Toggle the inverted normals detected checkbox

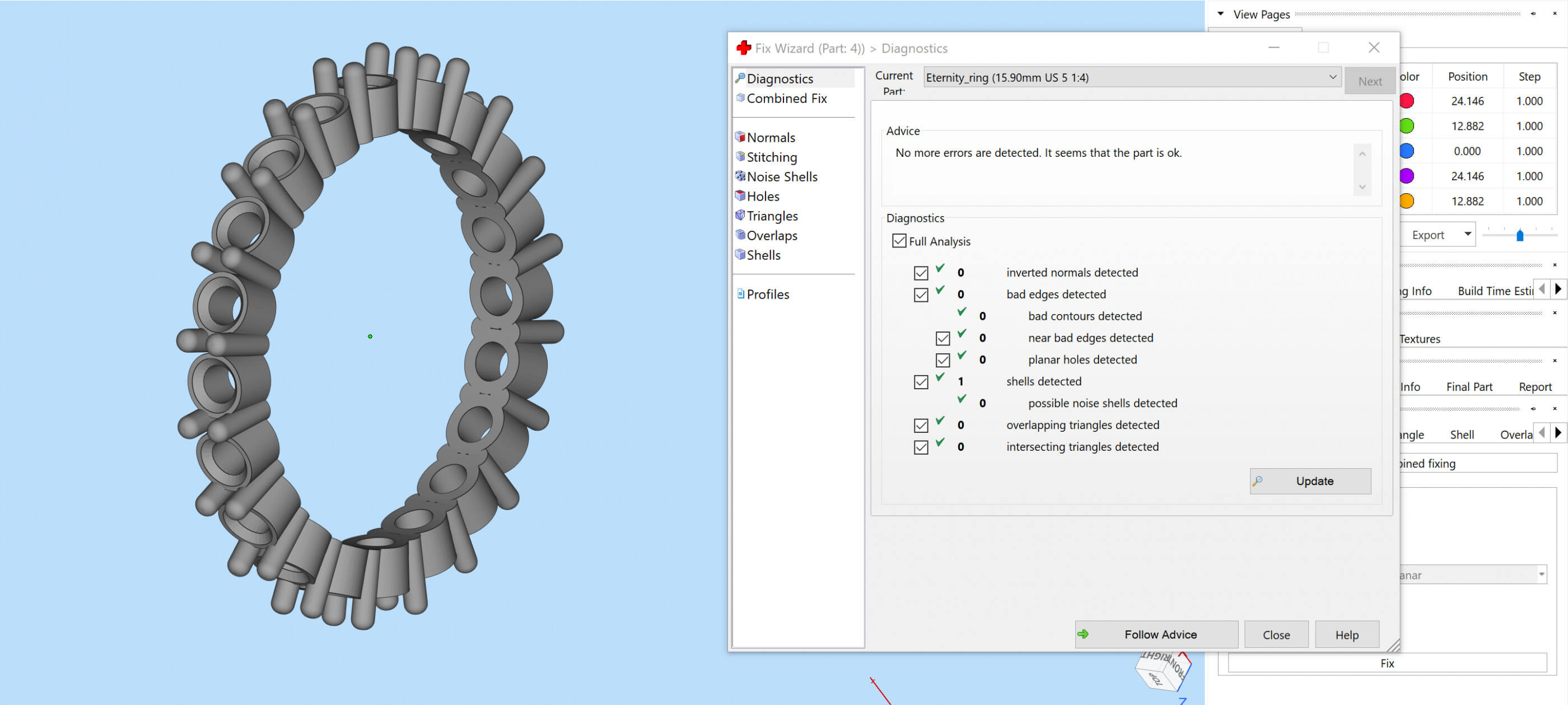pos(920,273)
